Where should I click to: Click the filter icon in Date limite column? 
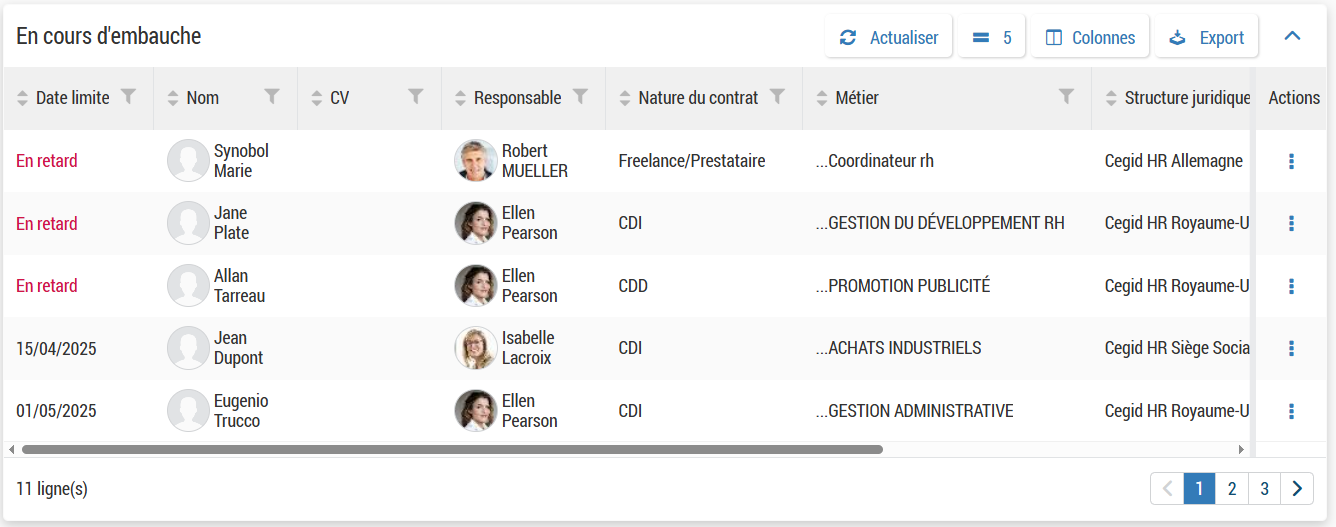tap(127, 96)
